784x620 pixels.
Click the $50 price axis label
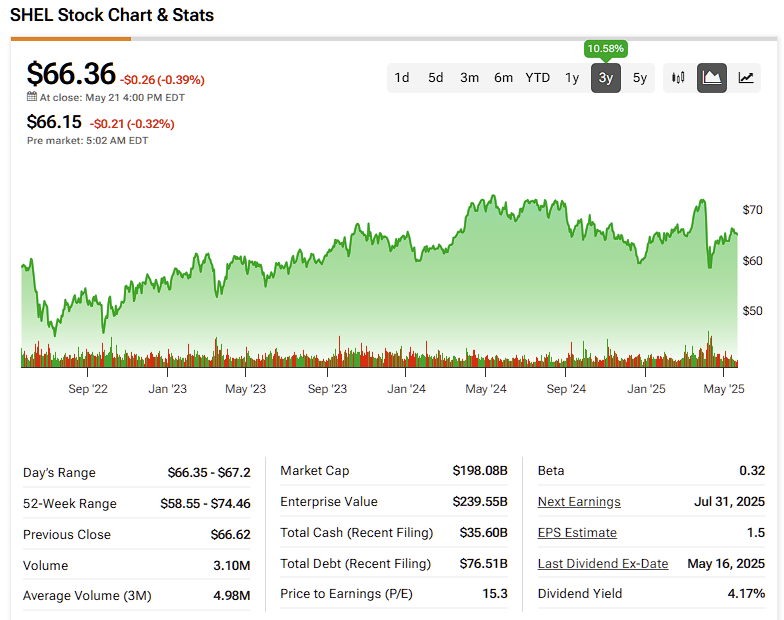pos(752,310)
